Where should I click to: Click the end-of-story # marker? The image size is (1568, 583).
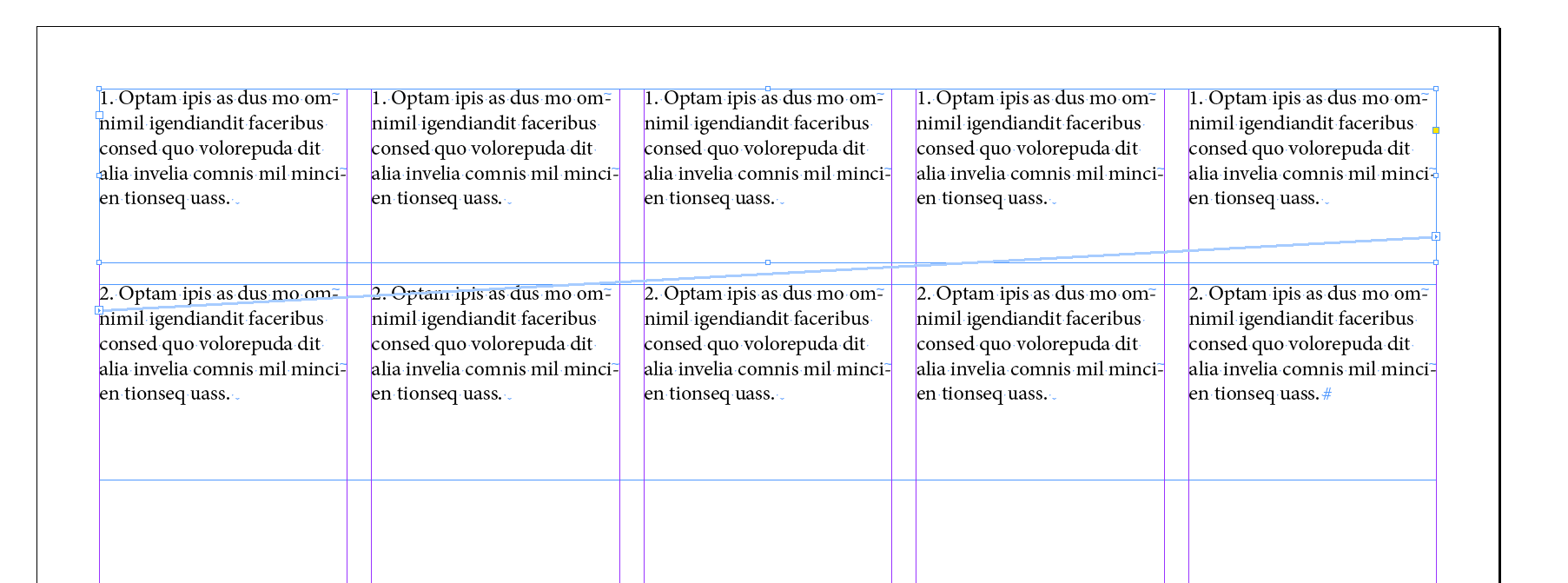pyautogui.click(x=1327, y=394)
